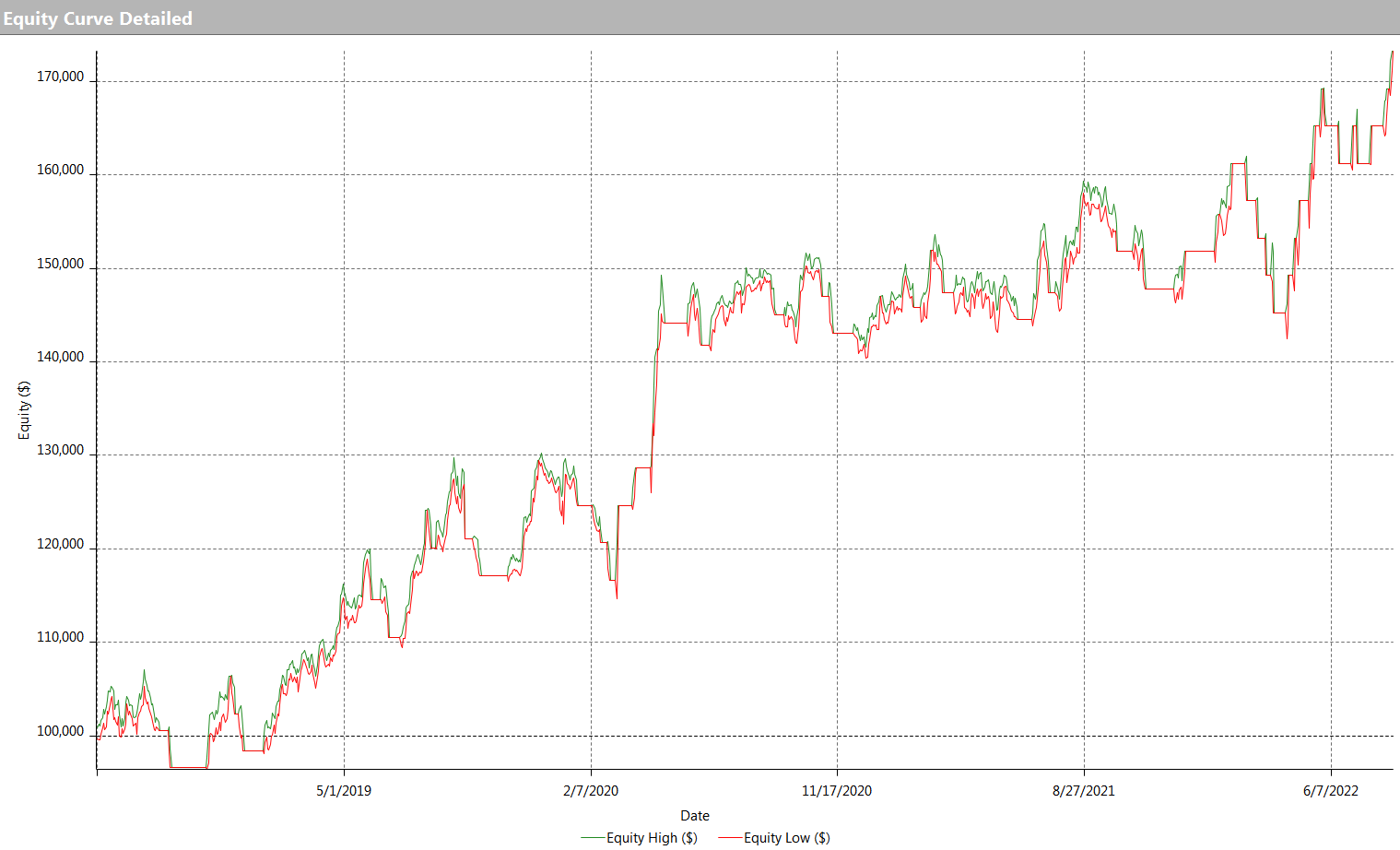The width and height of the screenshot is (1400, 850).
Task: Click the Date axis title
Action: pos(695,816)
